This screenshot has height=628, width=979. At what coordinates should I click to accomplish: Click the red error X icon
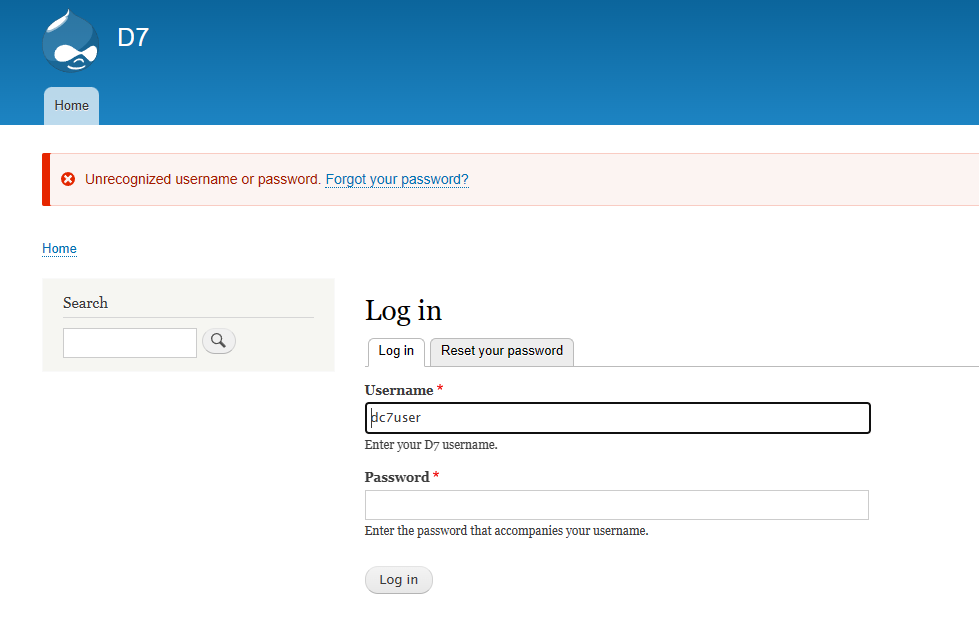[68, 179]
